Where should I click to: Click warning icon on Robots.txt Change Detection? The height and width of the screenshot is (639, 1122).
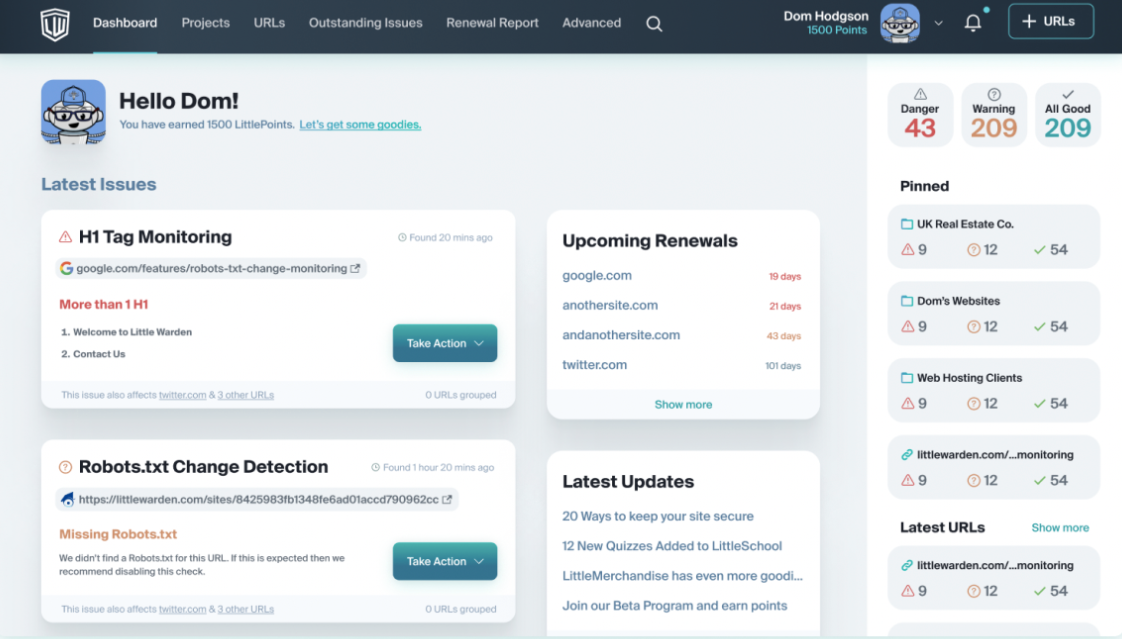click(x=65, y=467)
